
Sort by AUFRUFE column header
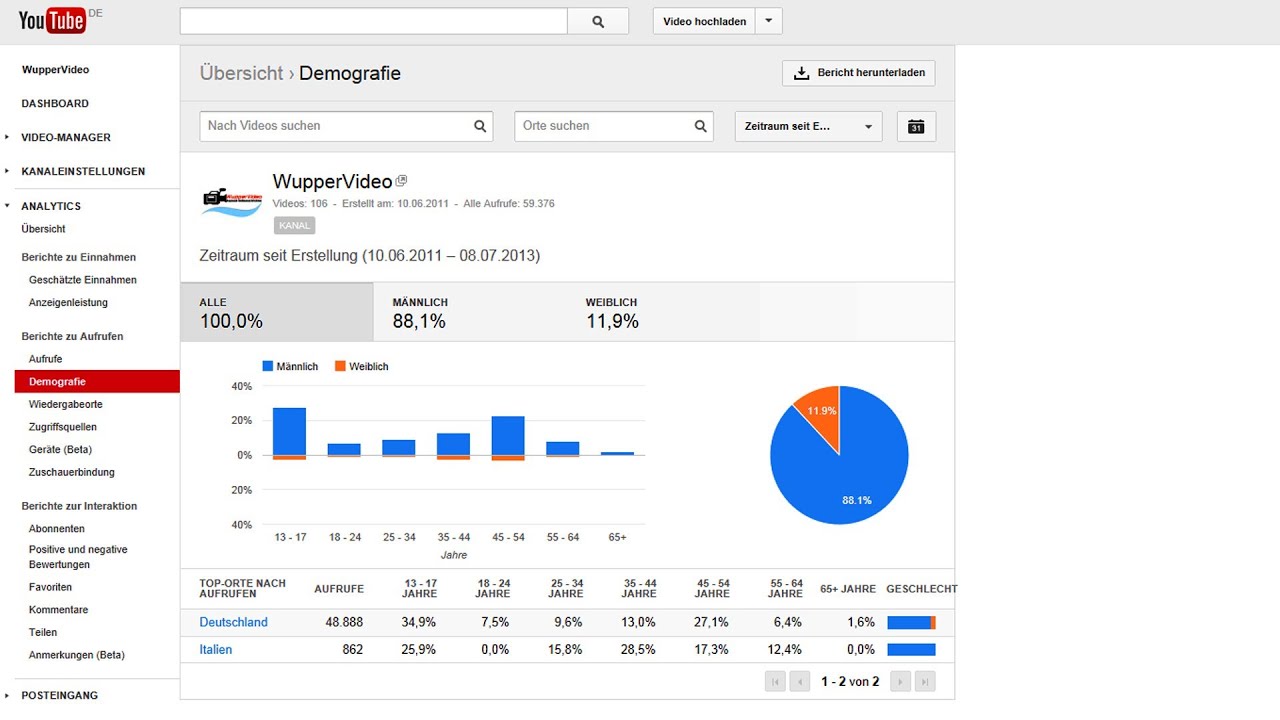339,589
